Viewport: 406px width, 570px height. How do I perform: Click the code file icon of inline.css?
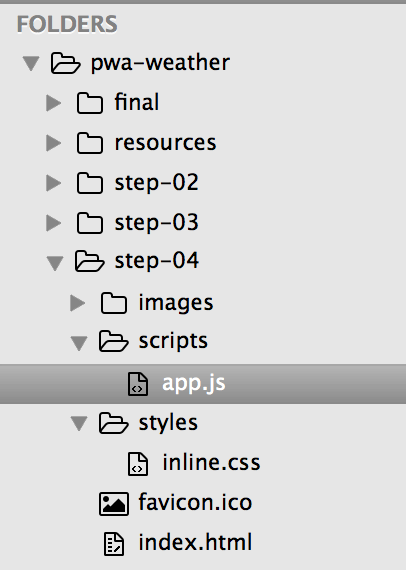tap(138, 464)
